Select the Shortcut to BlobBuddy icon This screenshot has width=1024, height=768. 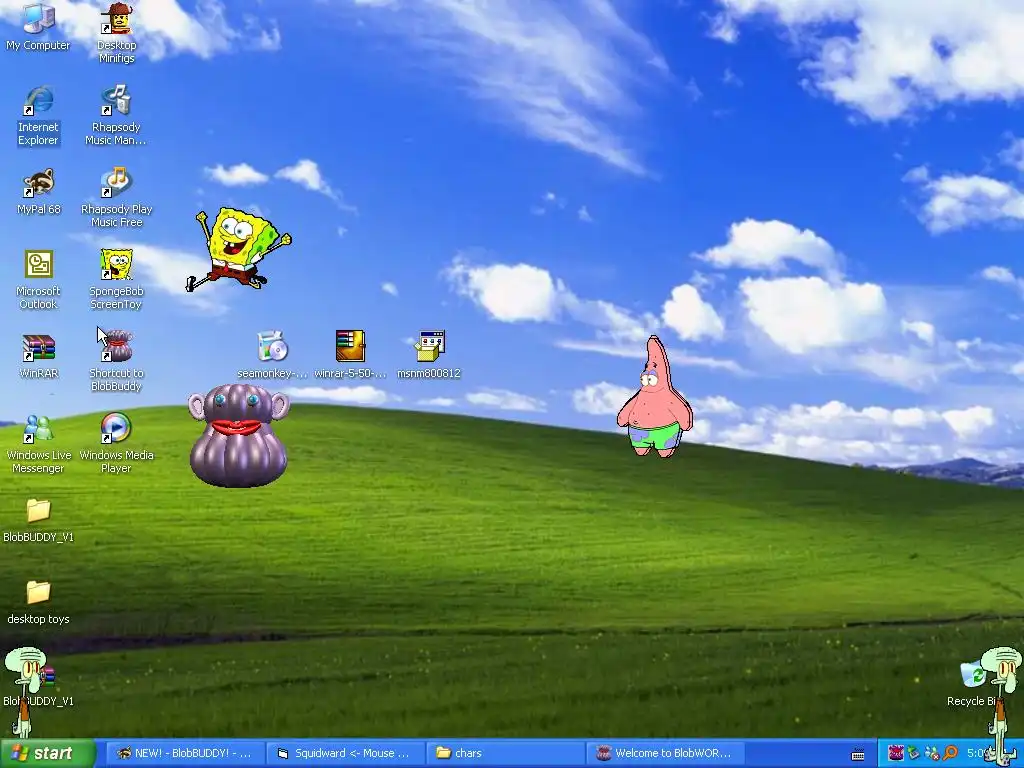(x=116, y=361)
